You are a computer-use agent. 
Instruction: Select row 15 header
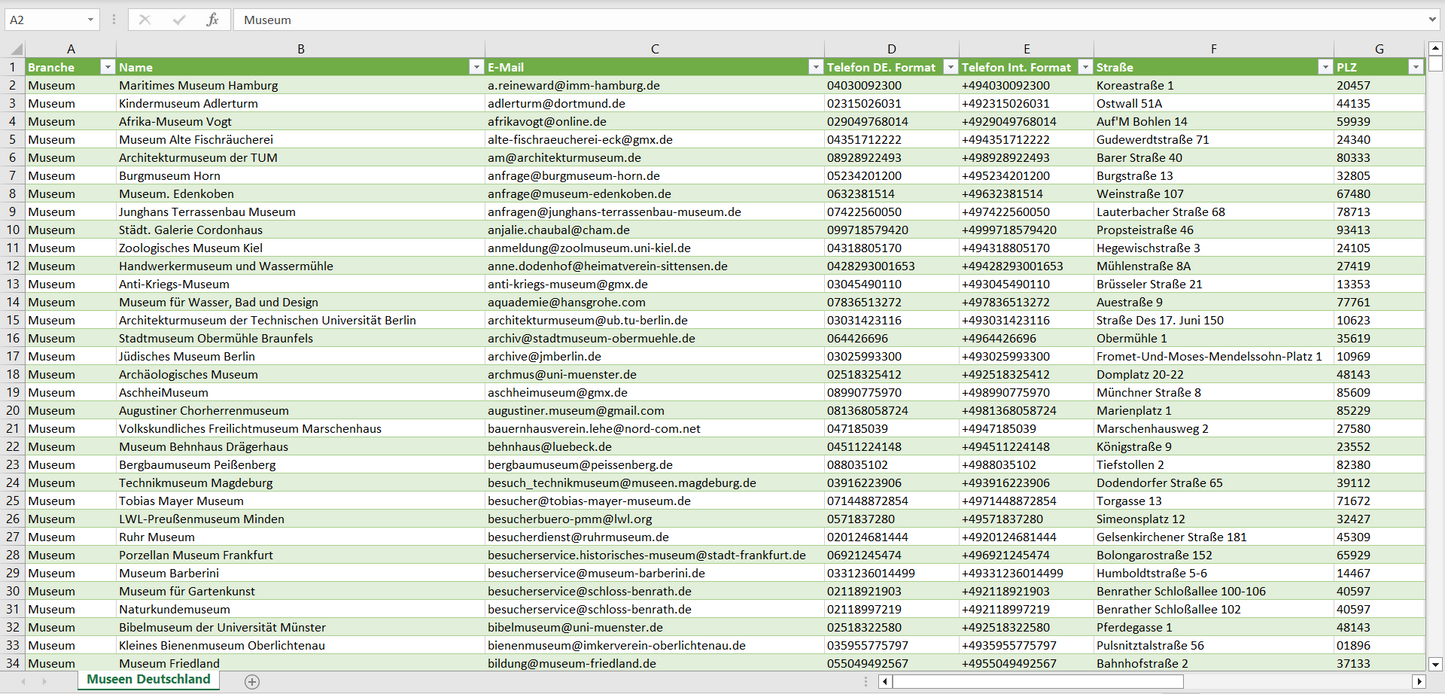pyautogui.click(x=12, y=320)
